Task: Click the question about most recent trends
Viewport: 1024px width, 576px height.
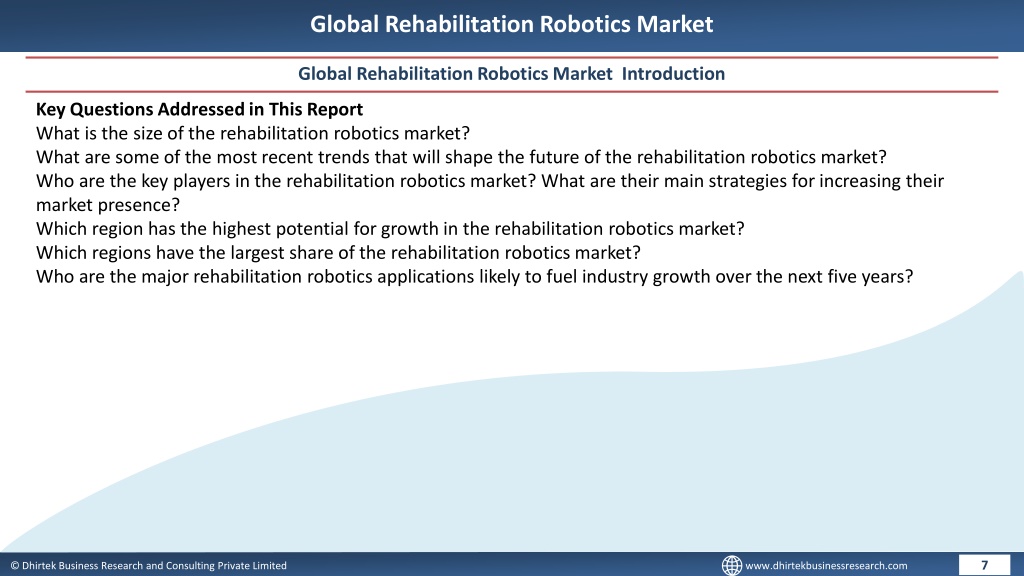Action: 461,157
